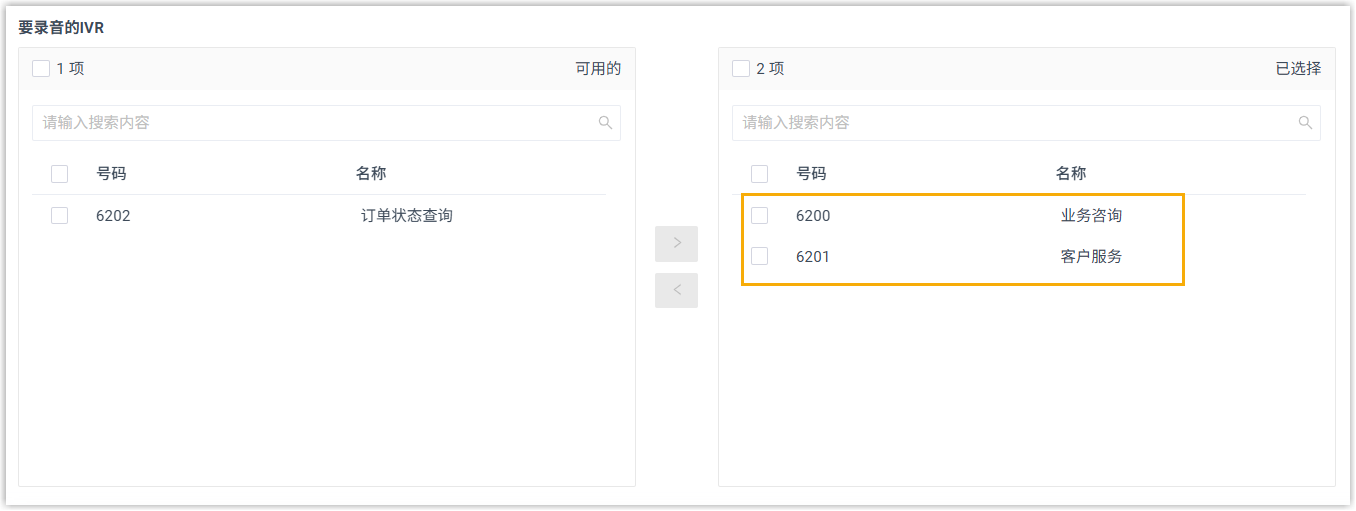The image size is (1356, 511).
Task: Select the checkbox next to 6201
Action: [x=760, y=256]
